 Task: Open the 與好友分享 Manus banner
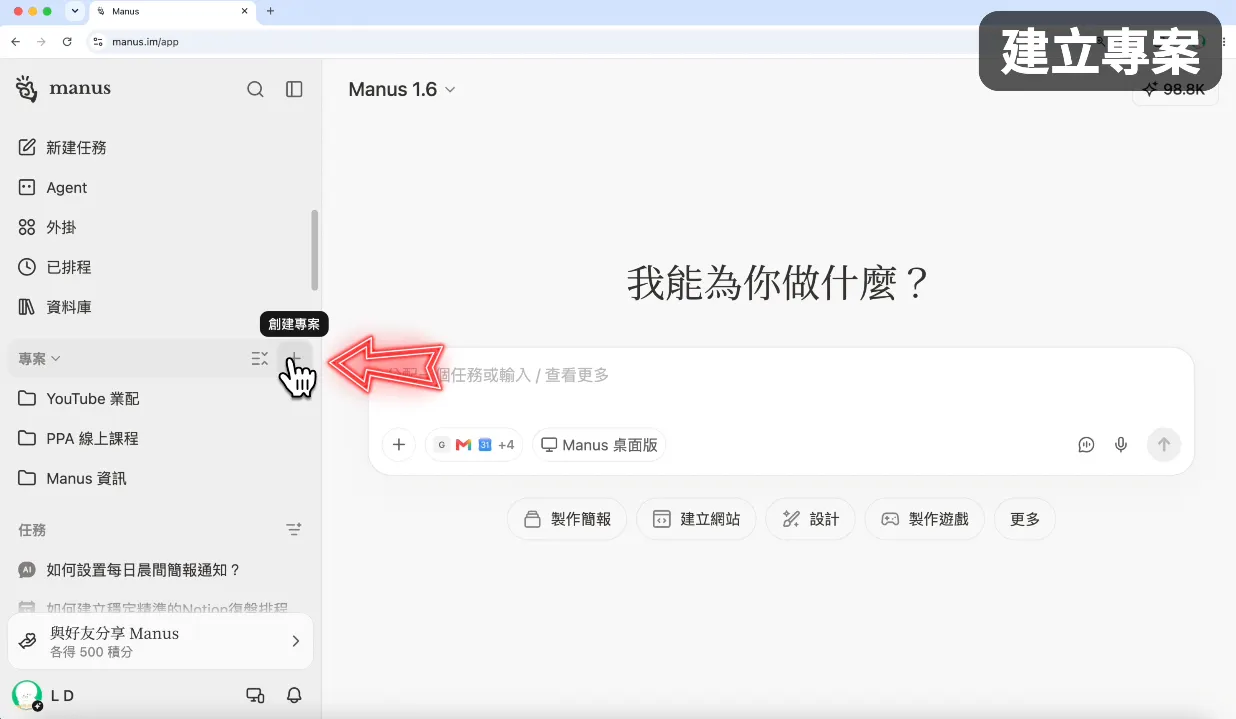pos(160,641)
